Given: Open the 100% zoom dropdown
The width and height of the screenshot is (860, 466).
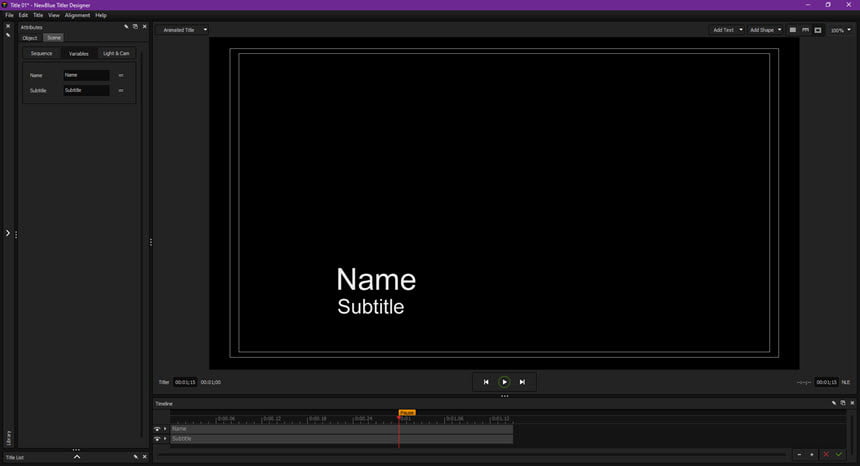Looking at the screenshot, I should (x=841, y=30).
